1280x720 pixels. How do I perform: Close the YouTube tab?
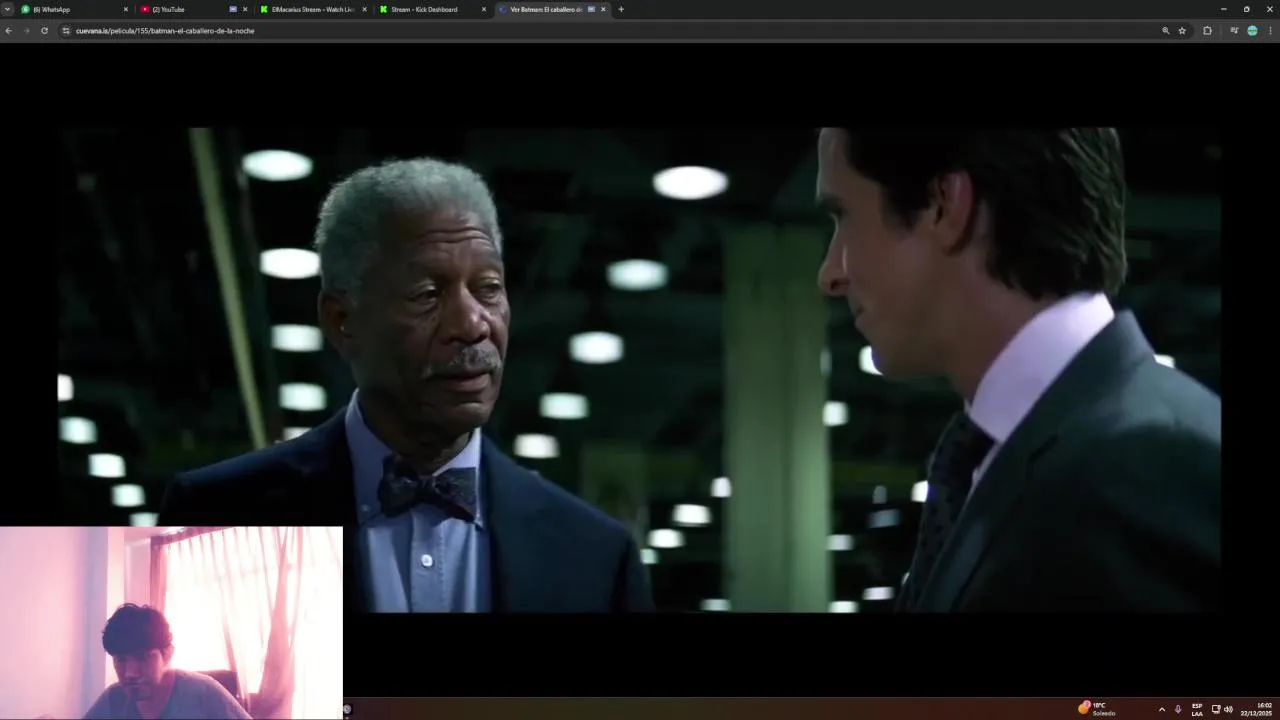click(245, 9)
